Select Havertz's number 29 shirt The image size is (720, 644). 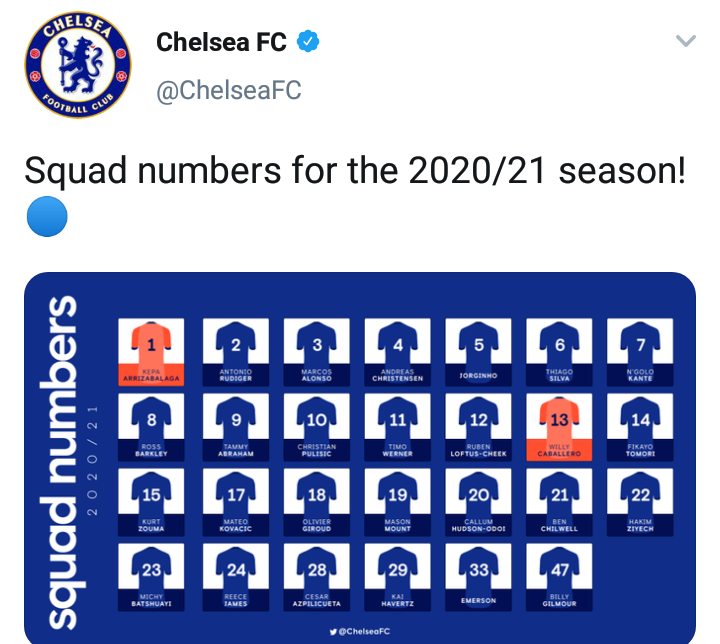pos(398,571)
